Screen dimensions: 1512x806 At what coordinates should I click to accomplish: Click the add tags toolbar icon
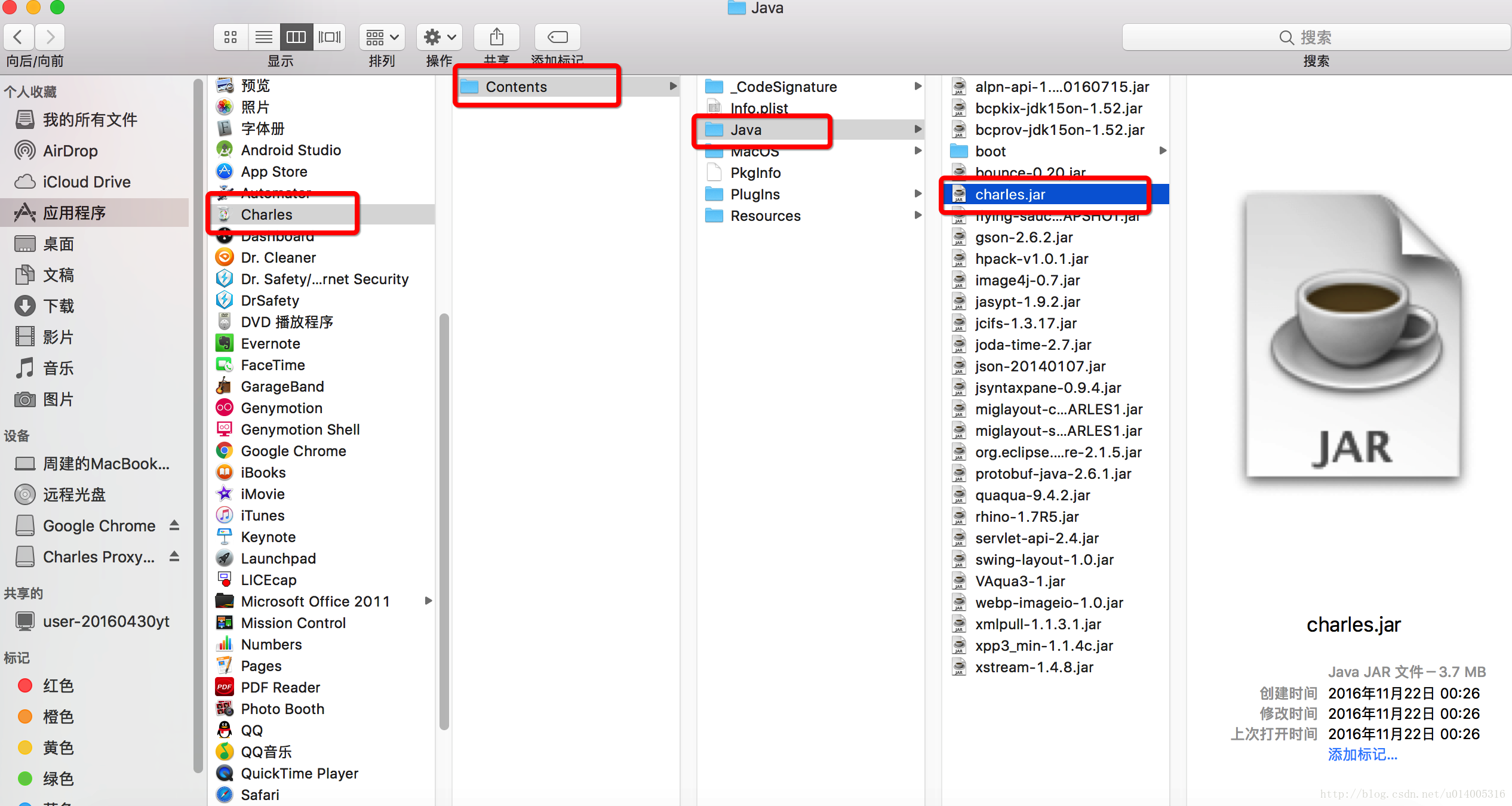[557, 37]
